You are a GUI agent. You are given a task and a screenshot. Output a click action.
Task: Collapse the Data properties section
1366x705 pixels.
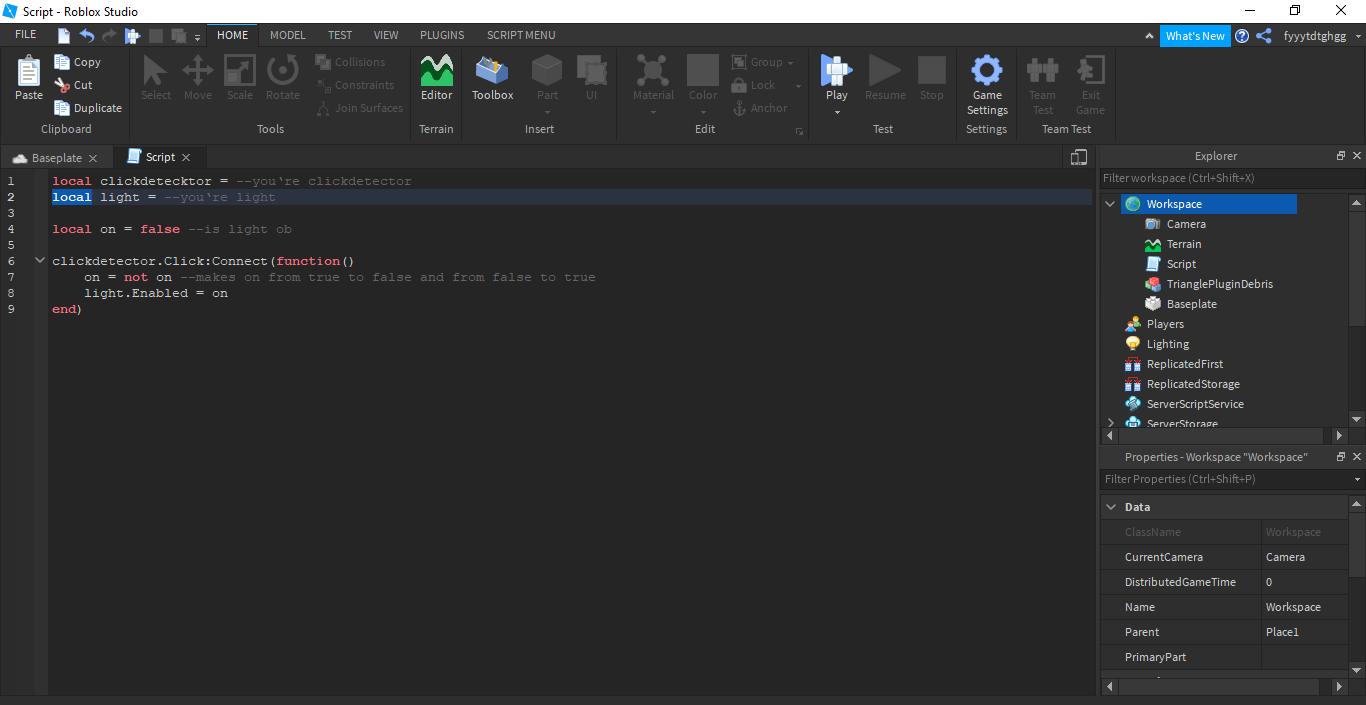[1110, 507]
